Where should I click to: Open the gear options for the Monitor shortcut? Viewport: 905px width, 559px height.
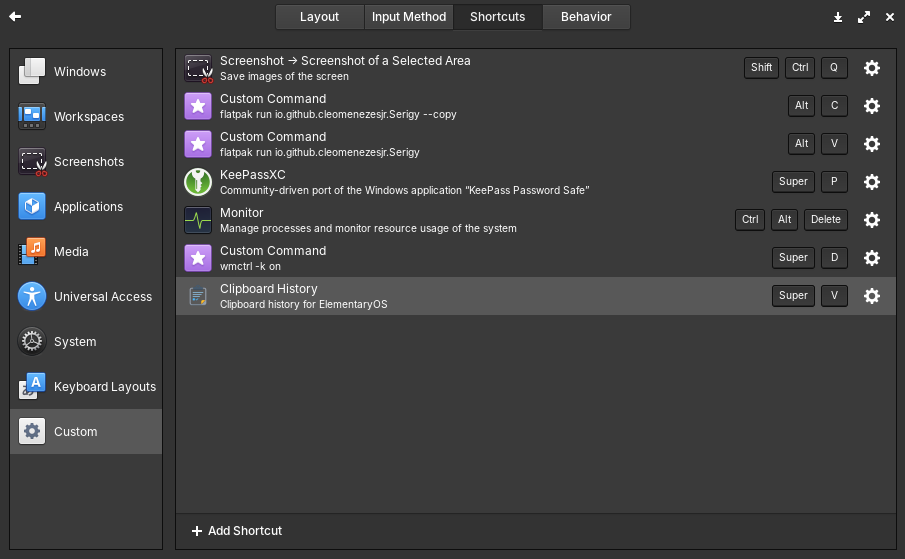click(x=871, y=220)
